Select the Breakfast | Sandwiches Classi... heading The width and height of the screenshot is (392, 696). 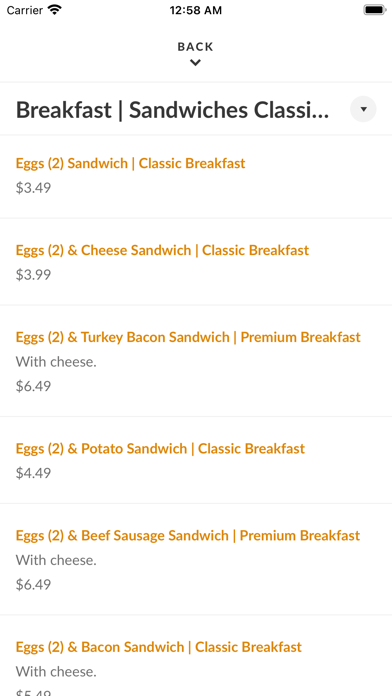(173, 110)
